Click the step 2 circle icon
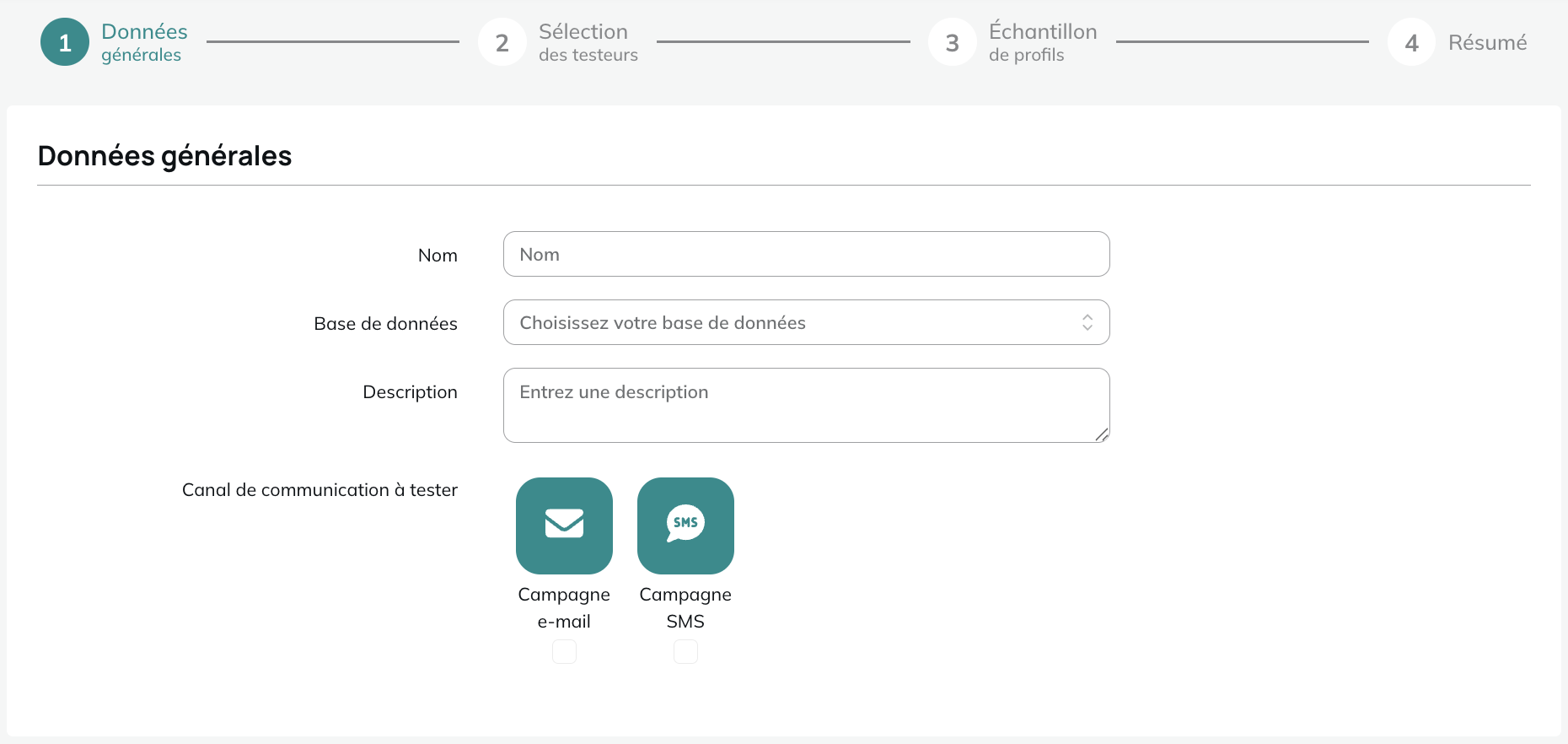The image size is (1568, 744). 502,42
